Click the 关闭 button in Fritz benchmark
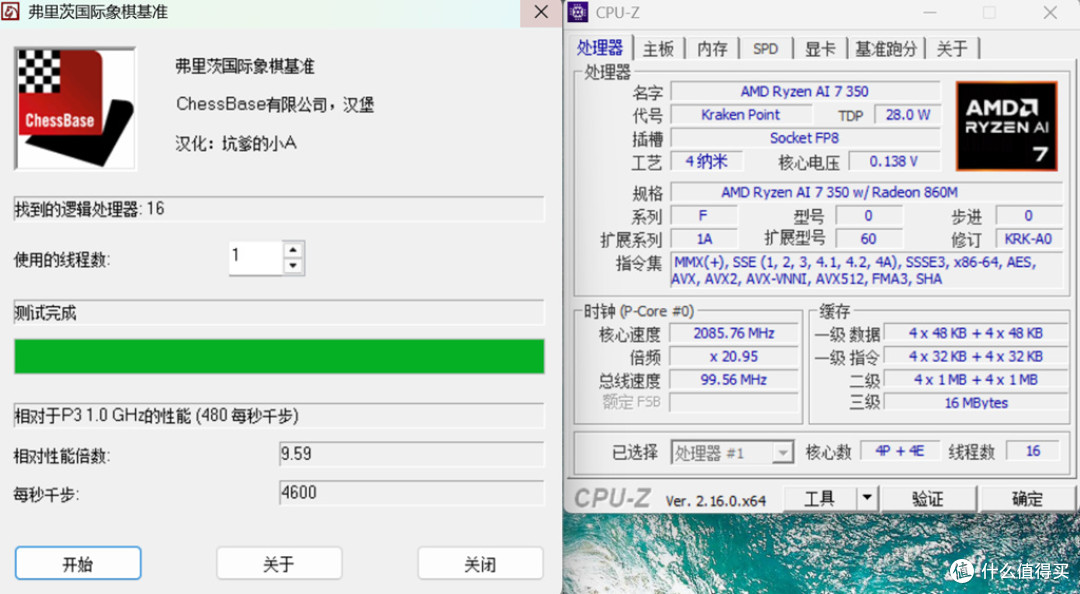The image size is (1080, 594). coord(480,564)
